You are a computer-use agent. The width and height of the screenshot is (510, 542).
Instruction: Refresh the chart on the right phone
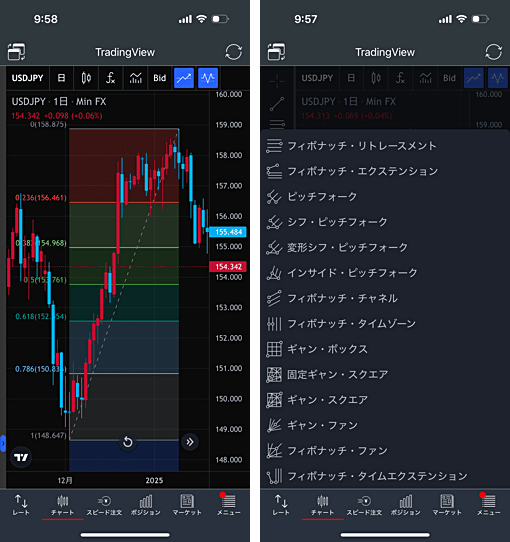493,52
